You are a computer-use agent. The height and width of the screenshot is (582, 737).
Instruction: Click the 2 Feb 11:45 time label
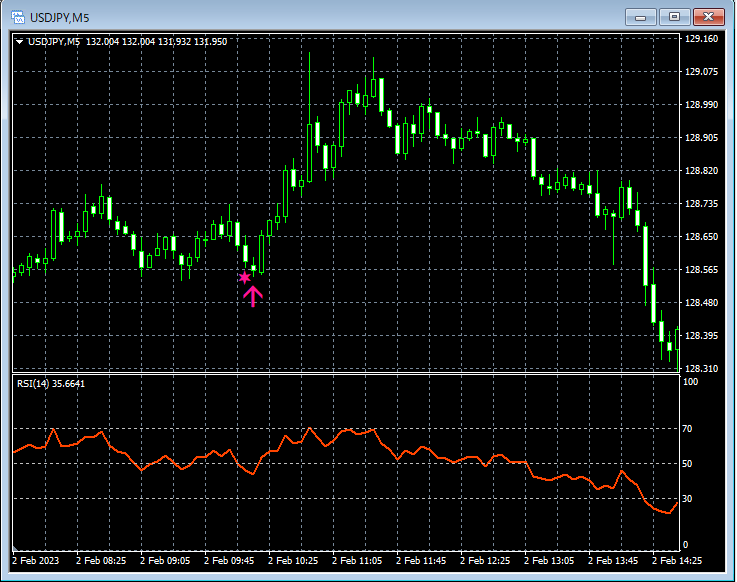click(x=421, y=561)
